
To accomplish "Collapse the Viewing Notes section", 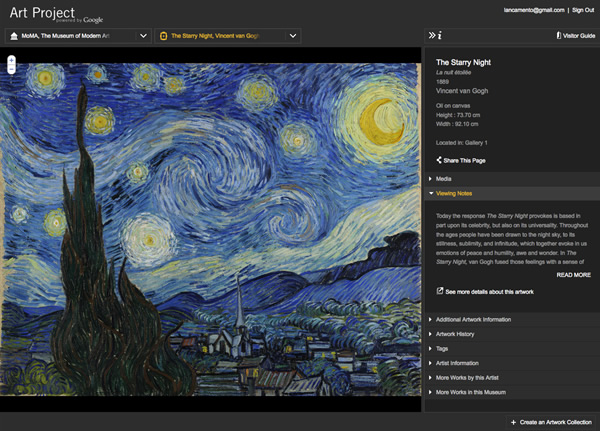I will coord(512,193).
